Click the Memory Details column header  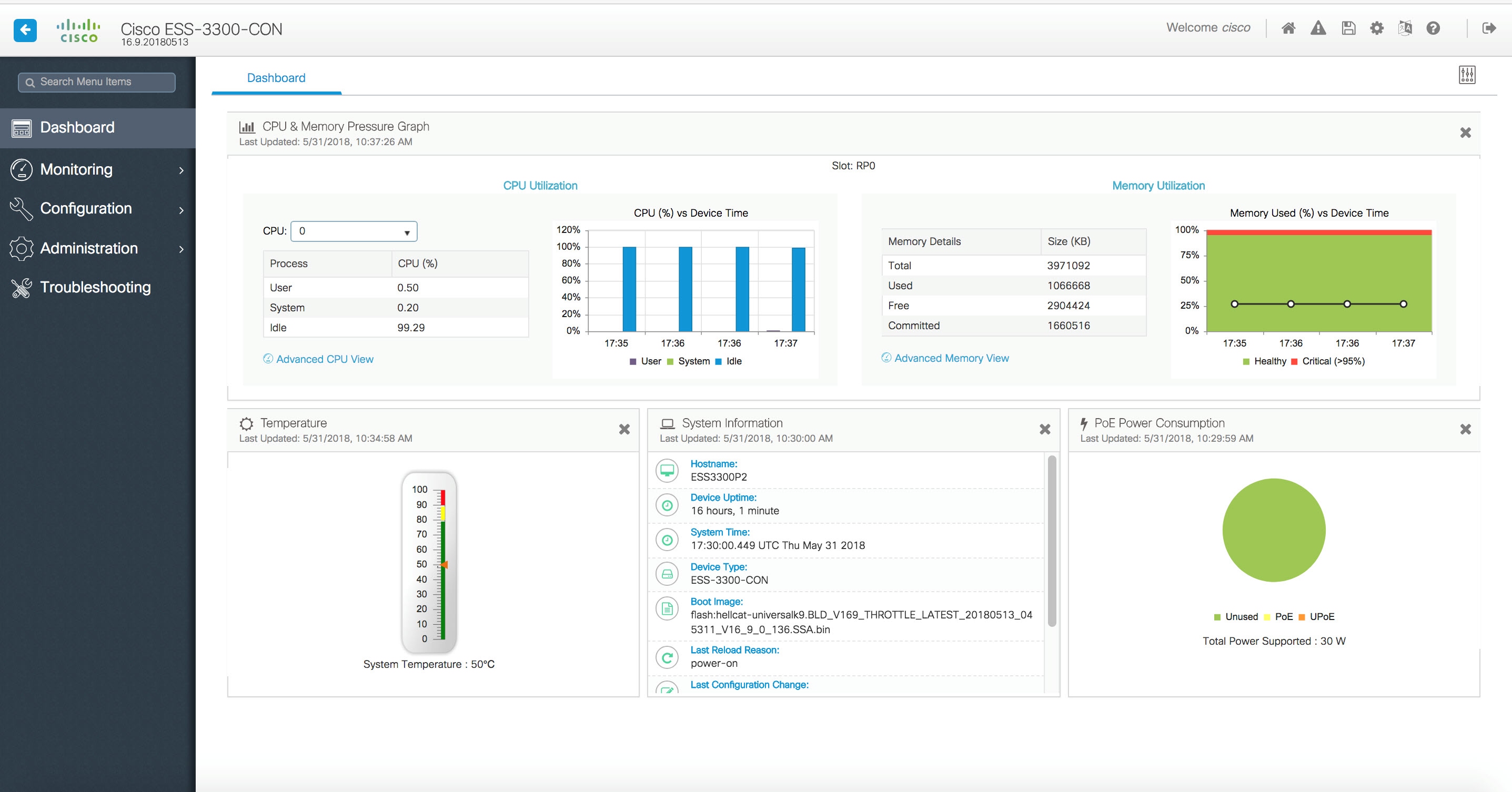961,242
